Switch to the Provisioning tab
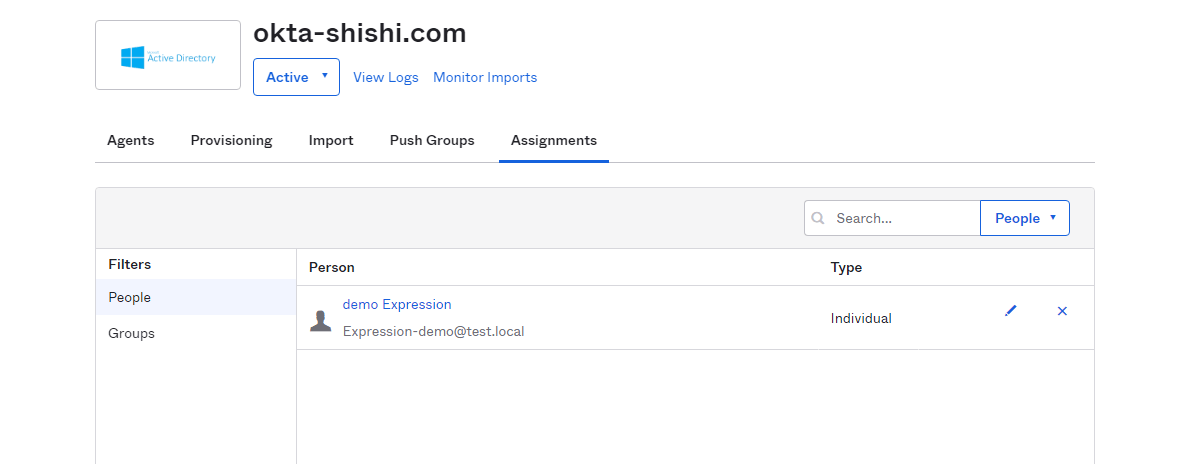 pos(231,140)
